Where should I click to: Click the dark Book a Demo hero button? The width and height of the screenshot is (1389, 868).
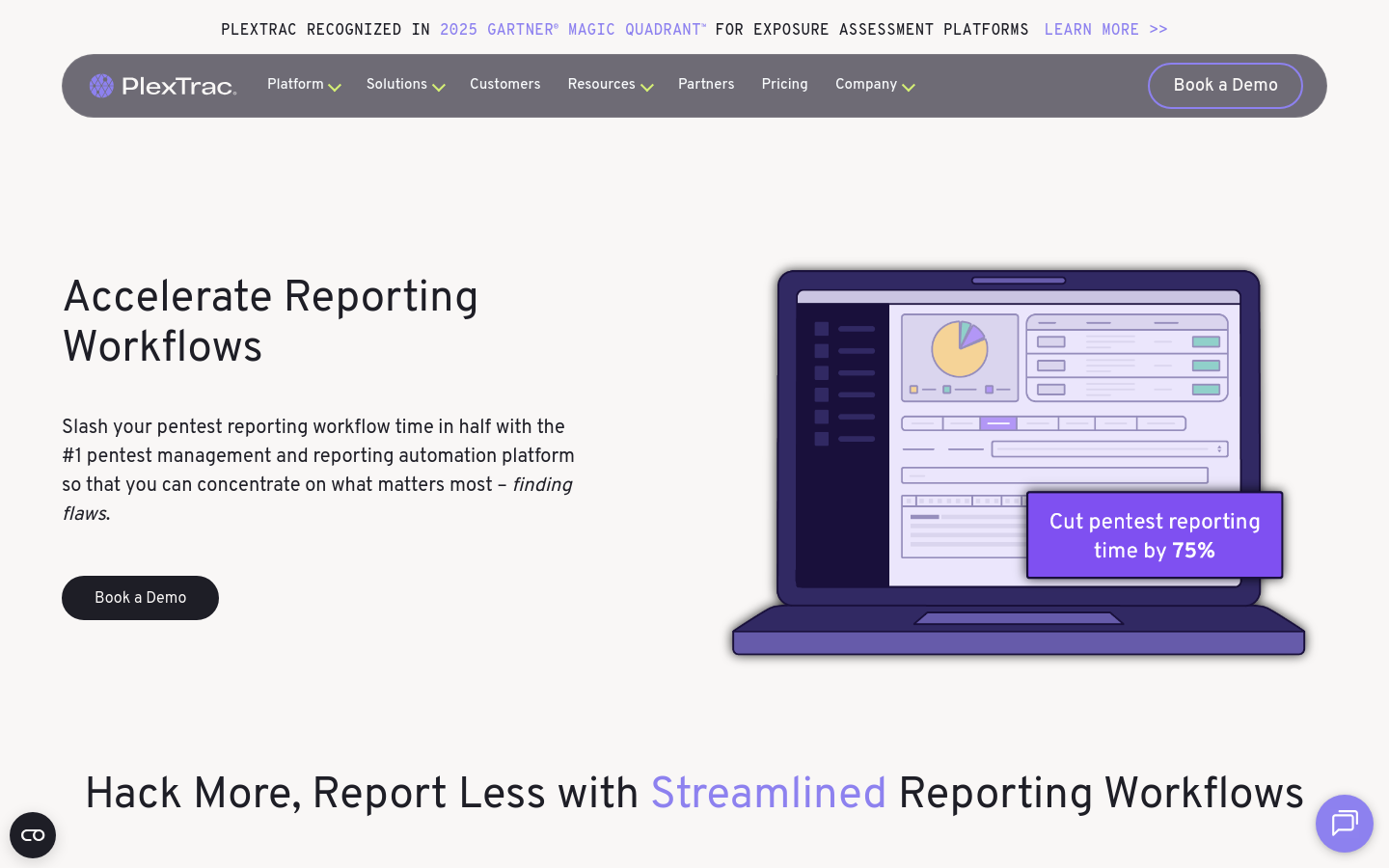point(140,598)
